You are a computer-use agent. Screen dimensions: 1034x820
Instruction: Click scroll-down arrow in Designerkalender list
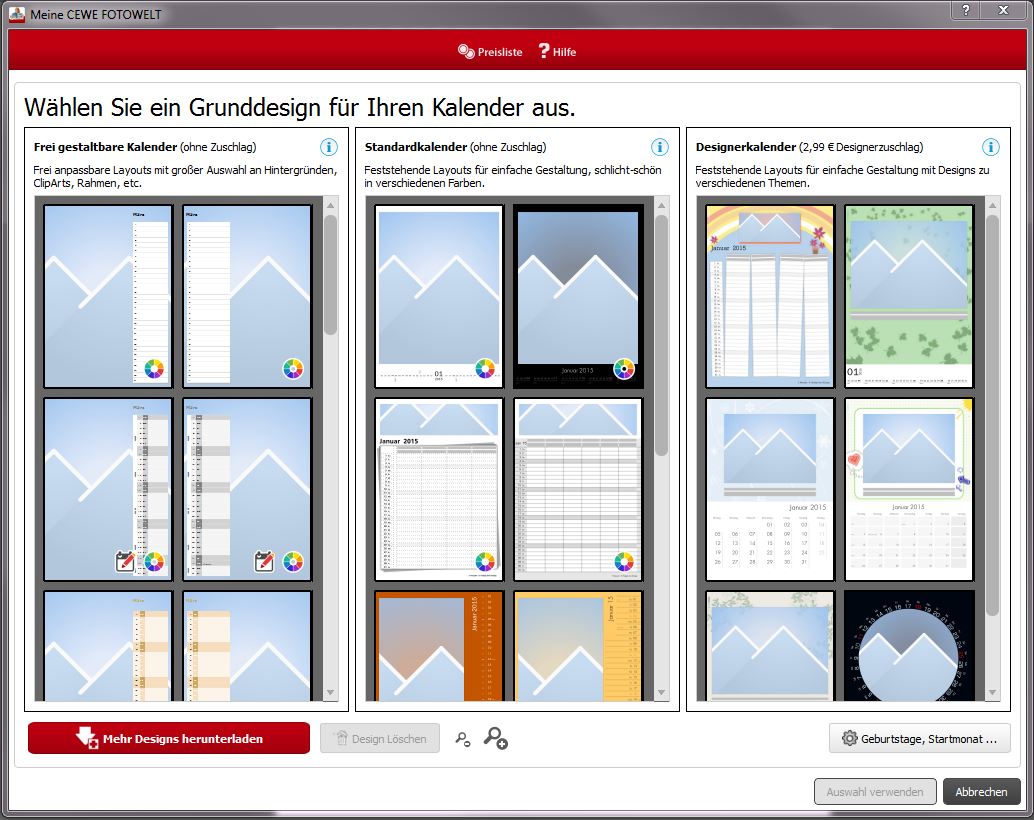click(992, 693)
